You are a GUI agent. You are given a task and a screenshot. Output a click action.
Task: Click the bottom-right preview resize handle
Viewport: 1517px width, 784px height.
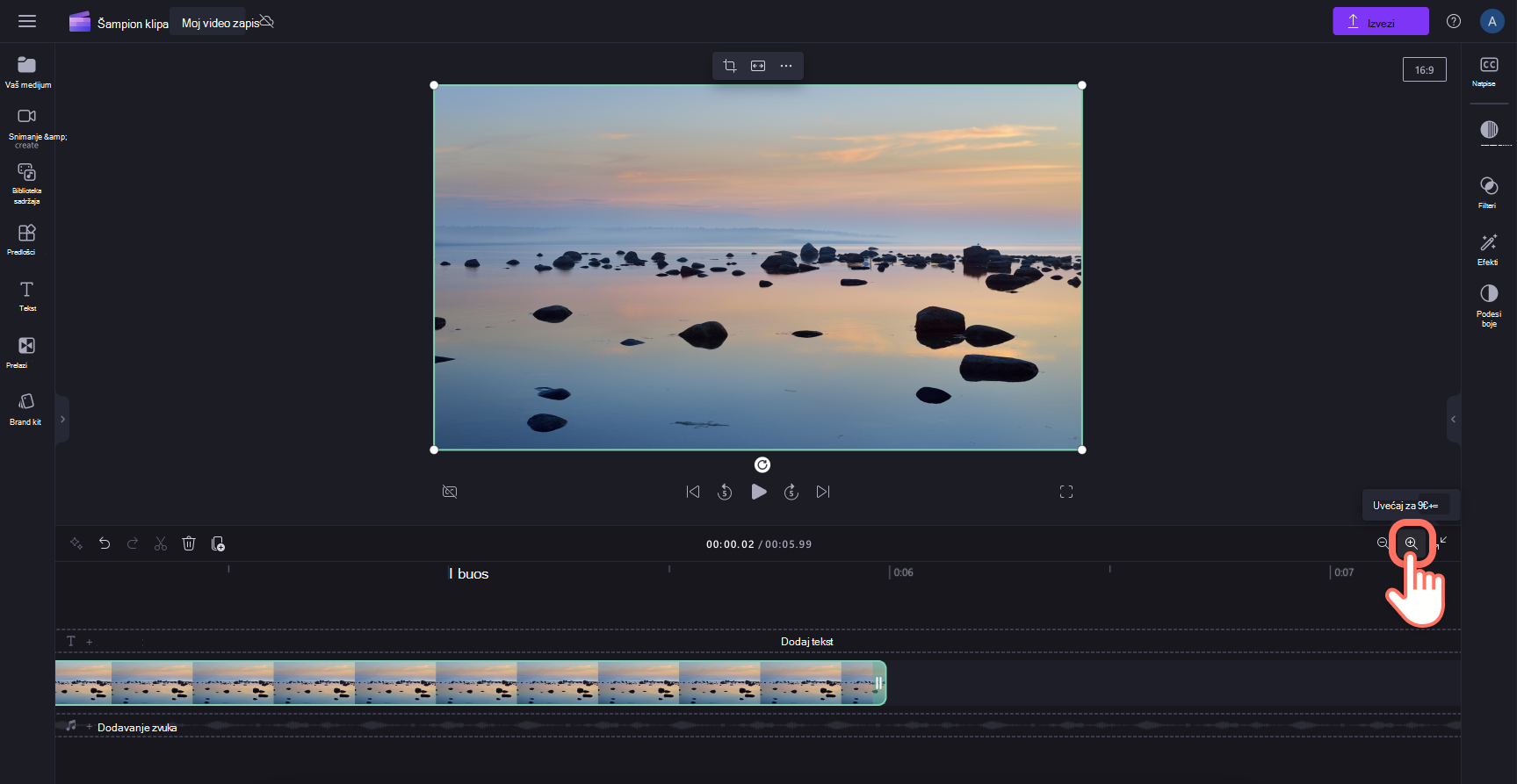tap(1082, 450)
